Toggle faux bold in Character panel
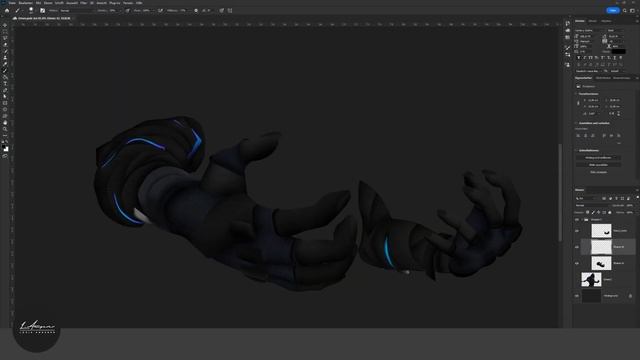Viewport: 640px width, 360px height. click(x=578, y=58)
